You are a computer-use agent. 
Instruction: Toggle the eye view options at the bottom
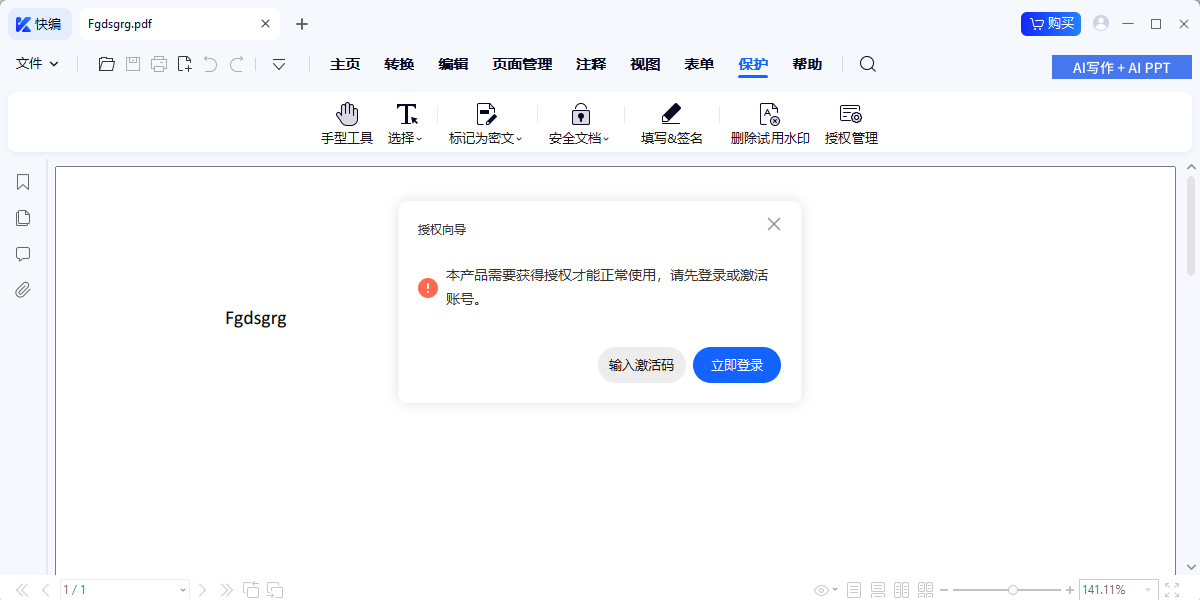click(820, 589)
